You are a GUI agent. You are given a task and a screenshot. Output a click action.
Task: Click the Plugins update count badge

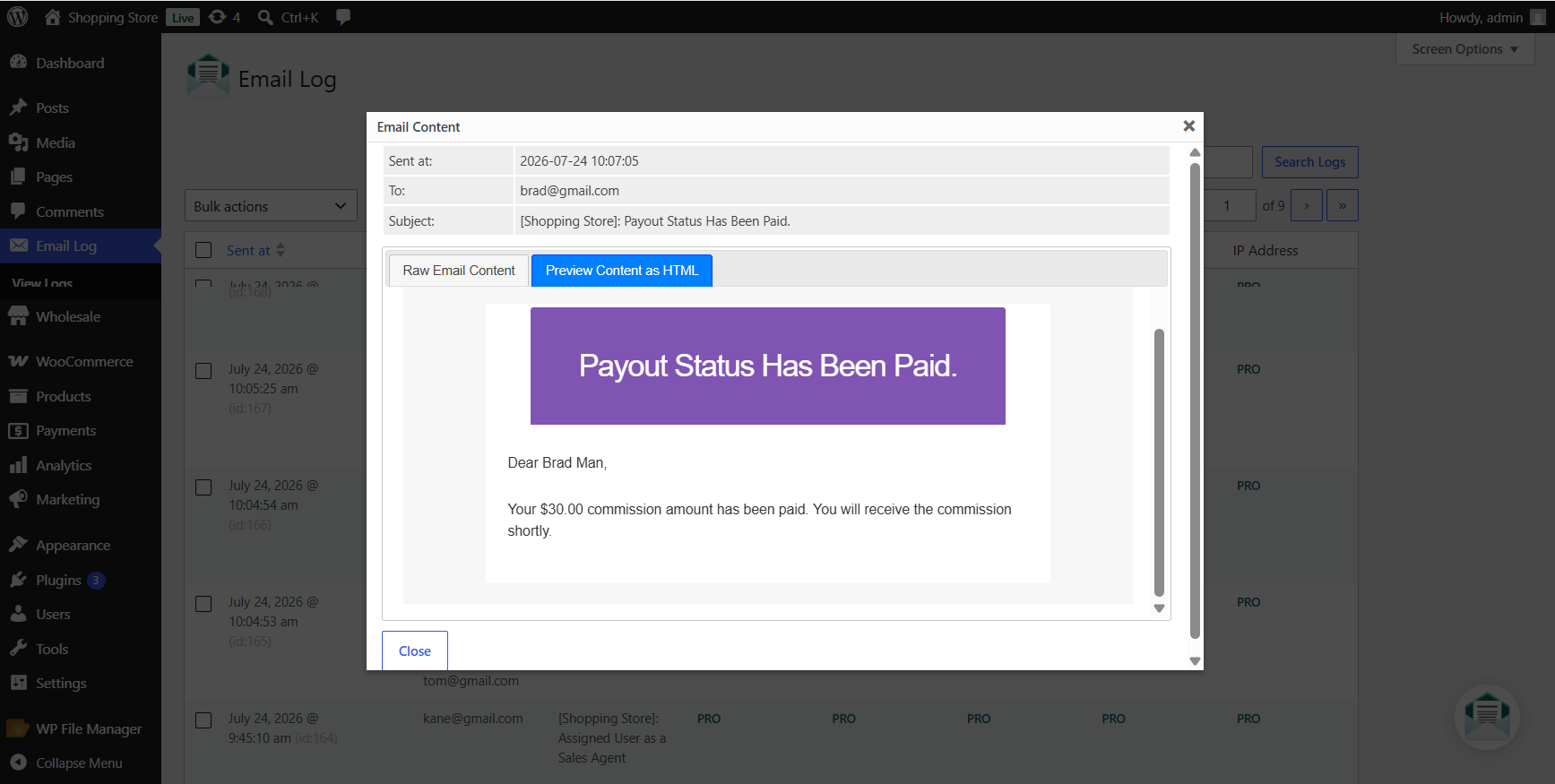(x=96, y=580)
